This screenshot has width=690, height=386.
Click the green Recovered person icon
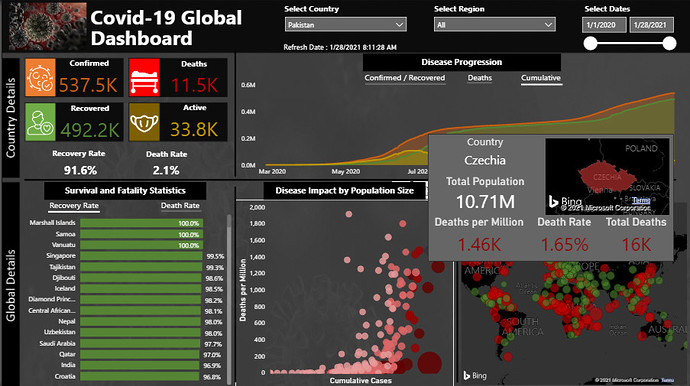40,122
